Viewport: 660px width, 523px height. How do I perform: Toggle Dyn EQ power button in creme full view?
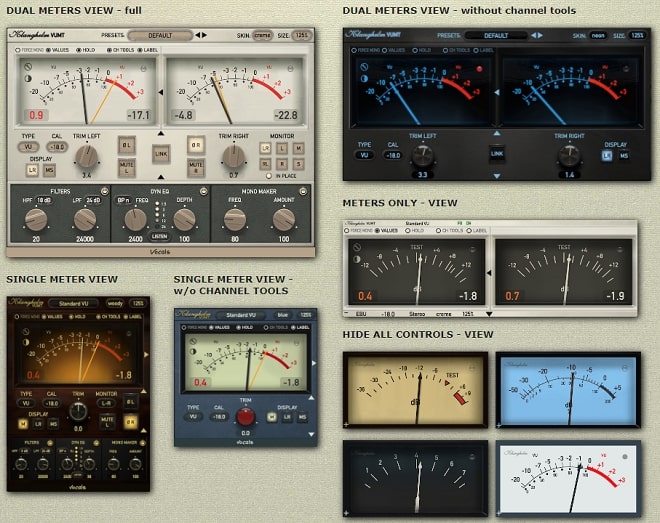pyautogui.click(x=204, y=191)
